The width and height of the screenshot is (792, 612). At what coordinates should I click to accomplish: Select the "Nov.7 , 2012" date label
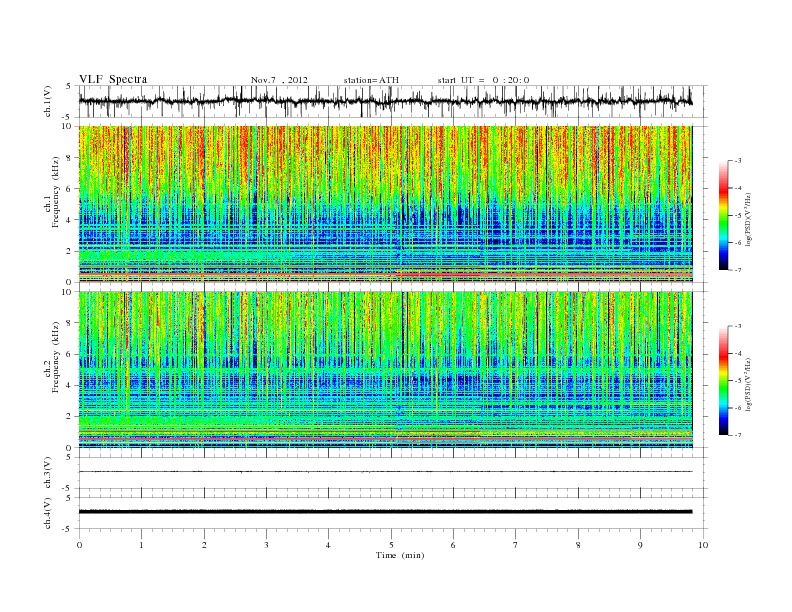pos(279,80)
